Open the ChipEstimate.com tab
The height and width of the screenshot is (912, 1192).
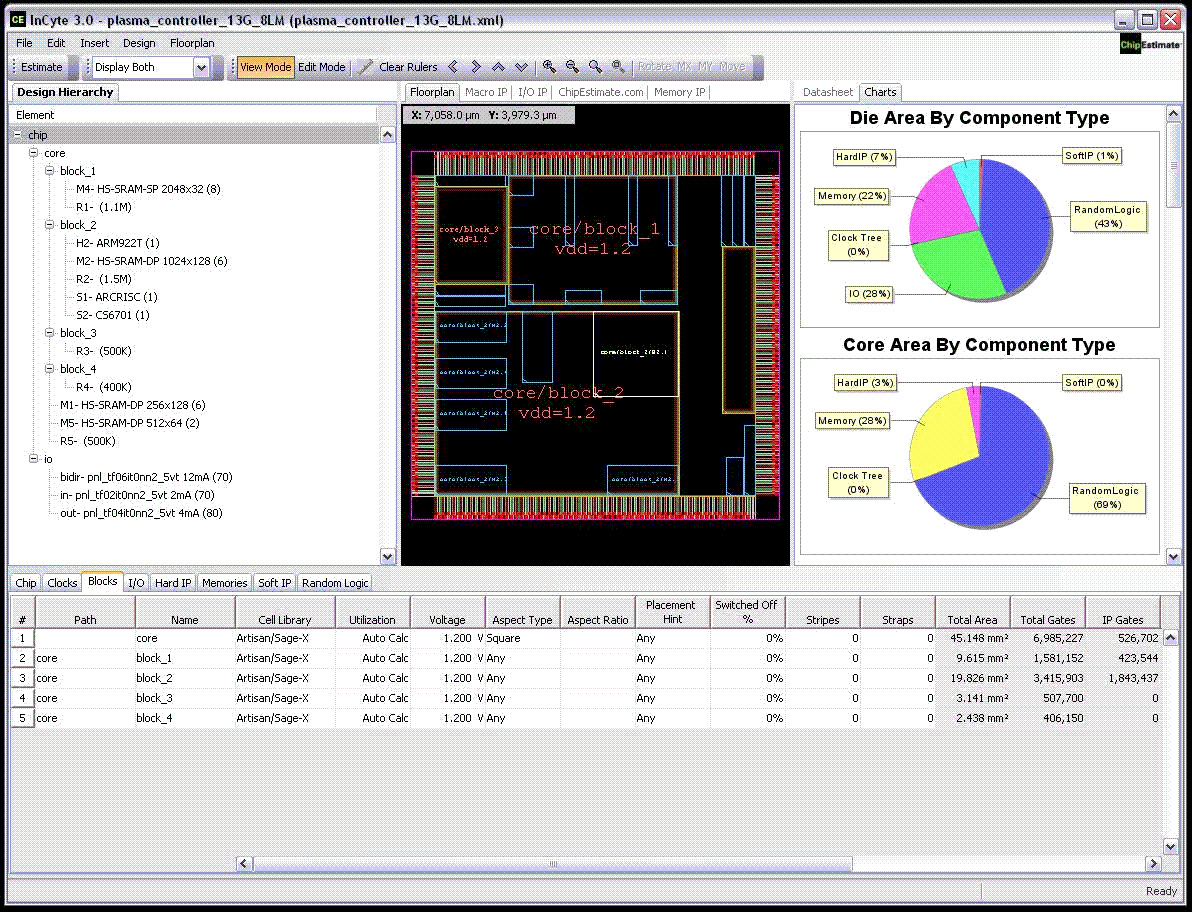pos(601,92)
